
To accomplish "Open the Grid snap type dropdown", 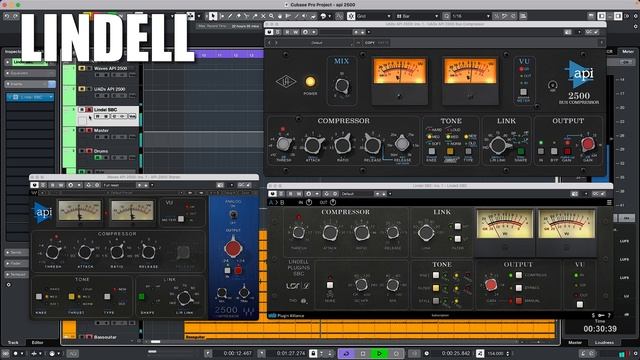I will tap(374, 16).
